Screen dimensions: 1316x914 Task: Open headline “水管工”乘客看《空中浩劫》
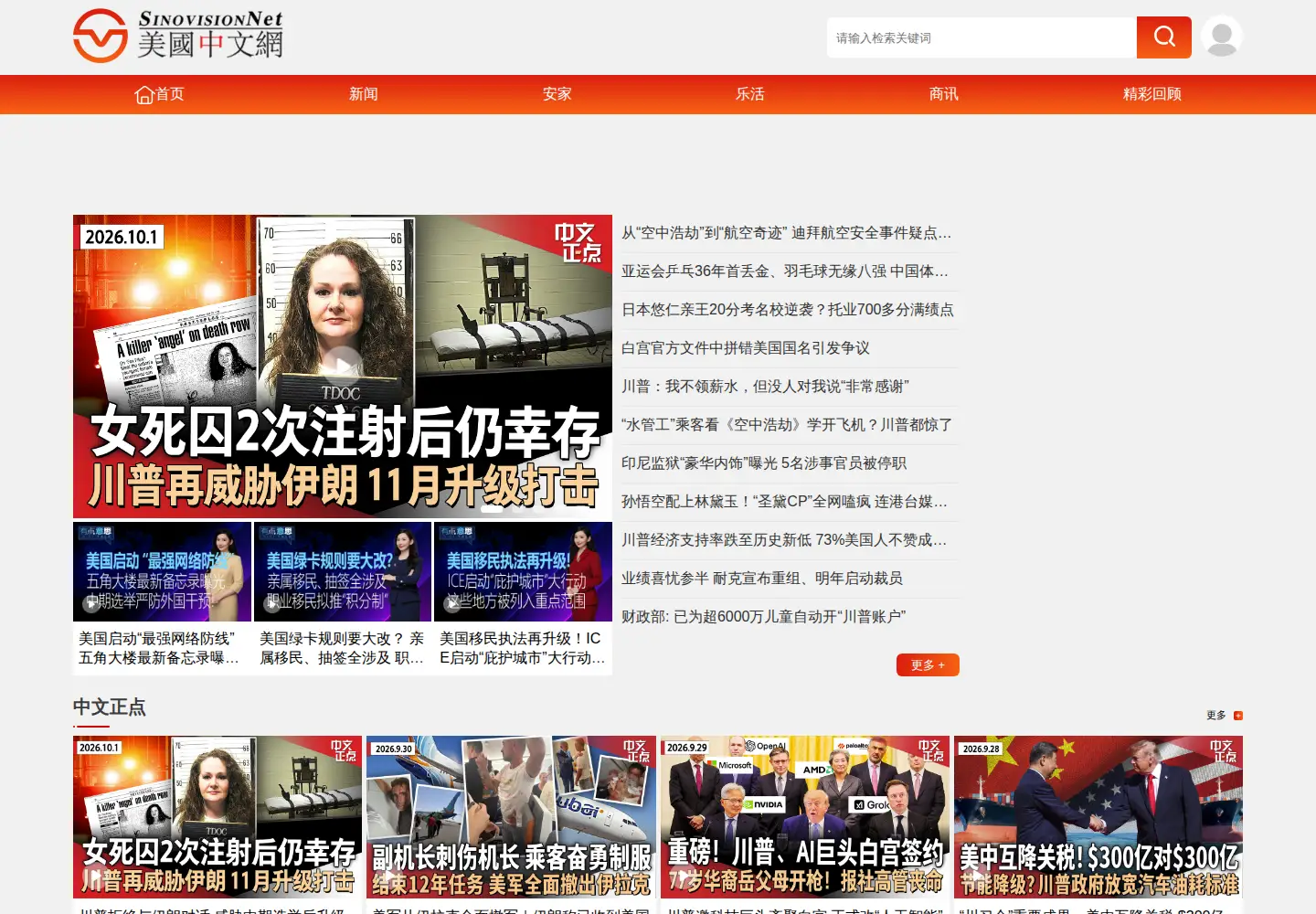click(x=787, y=425)
